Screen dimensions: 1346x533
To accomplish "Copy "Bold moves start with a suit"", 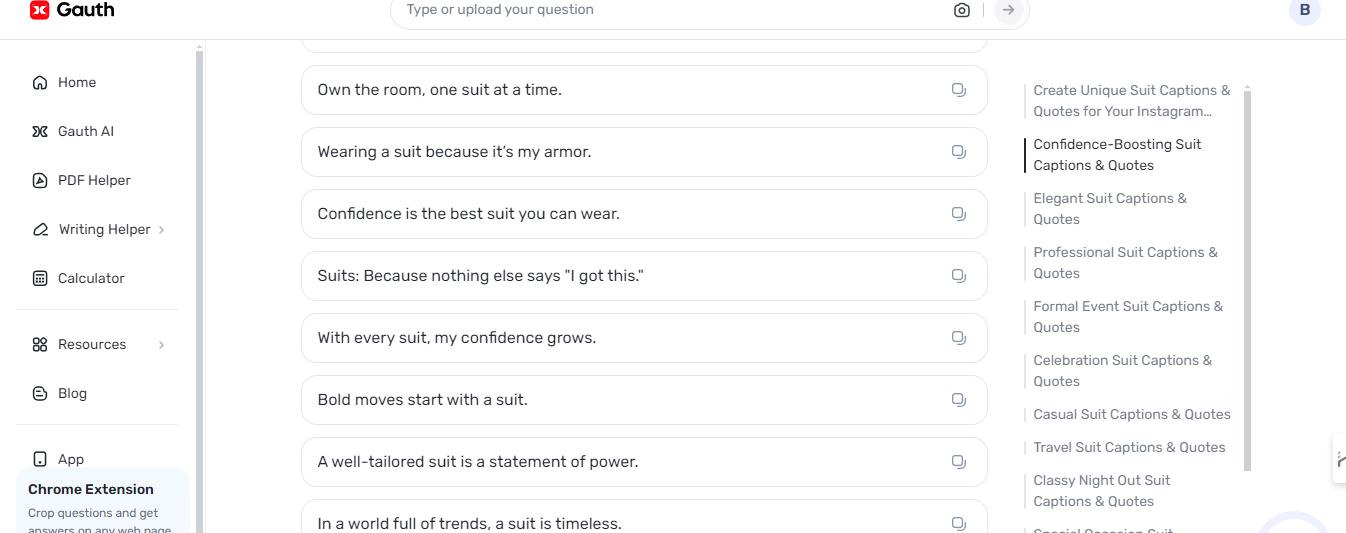I will point(958,400).
